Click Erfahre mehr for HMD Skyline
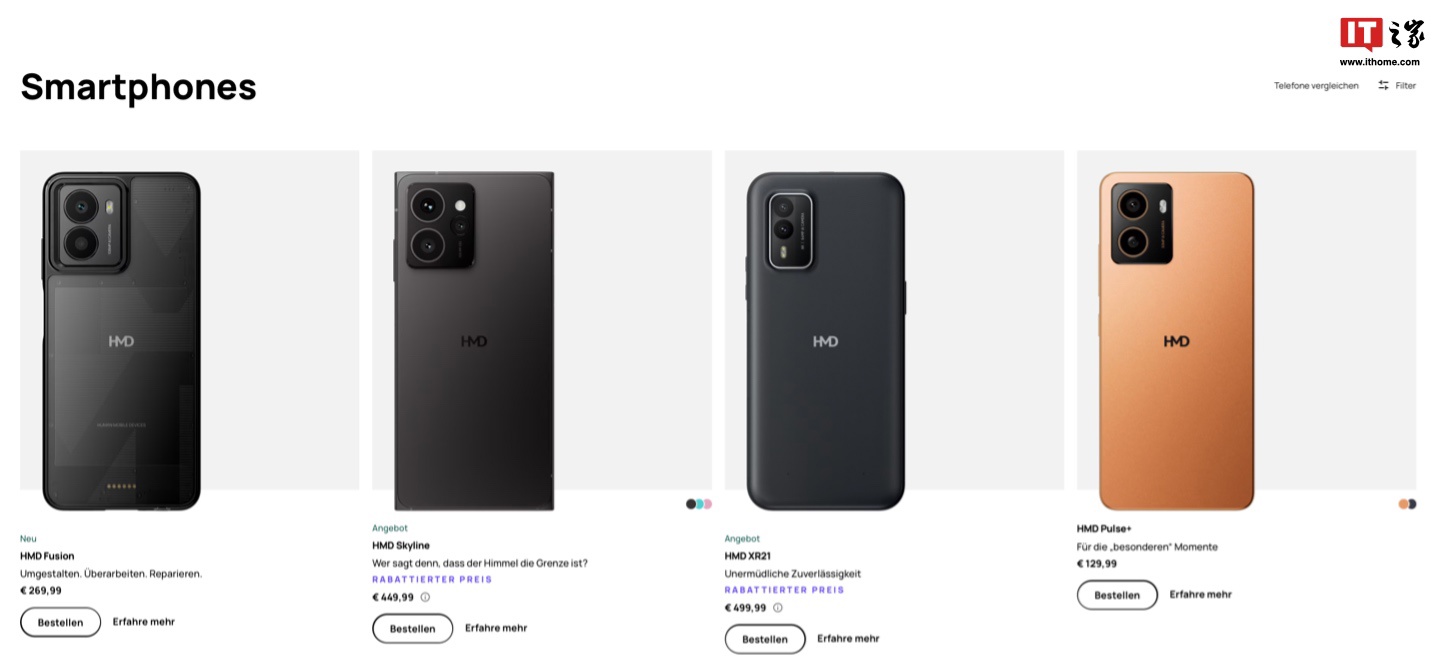This screenshot has width=1440, height=668. point(497,628)
